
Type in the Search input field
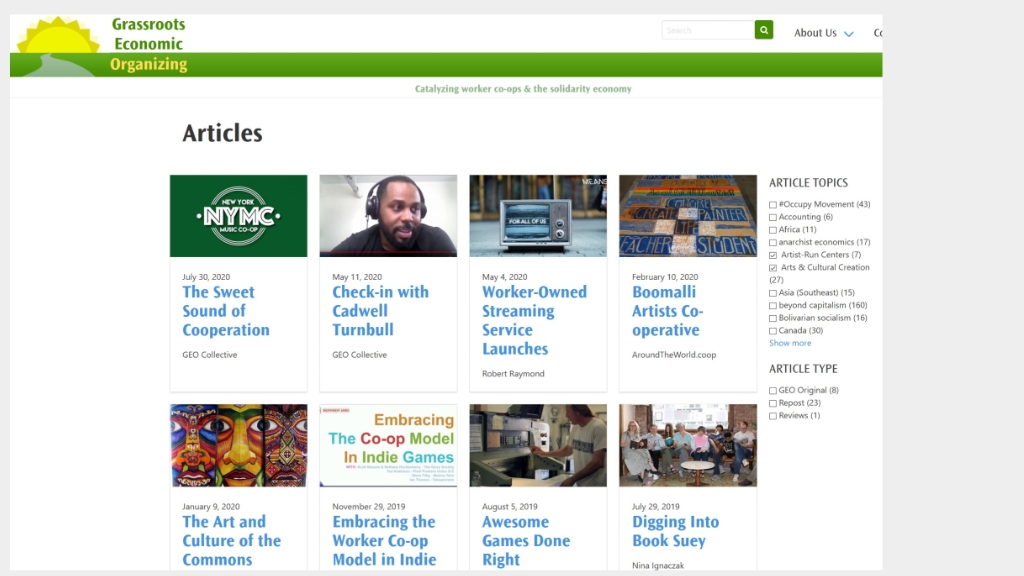(707, 31)
